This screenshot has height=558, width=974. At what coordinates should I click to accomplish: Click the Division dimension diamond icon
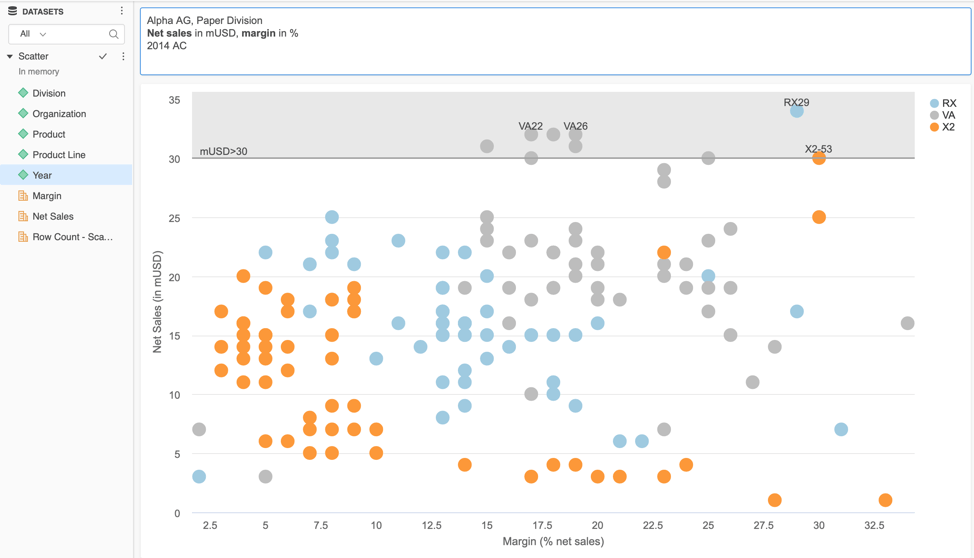point(23,93)
